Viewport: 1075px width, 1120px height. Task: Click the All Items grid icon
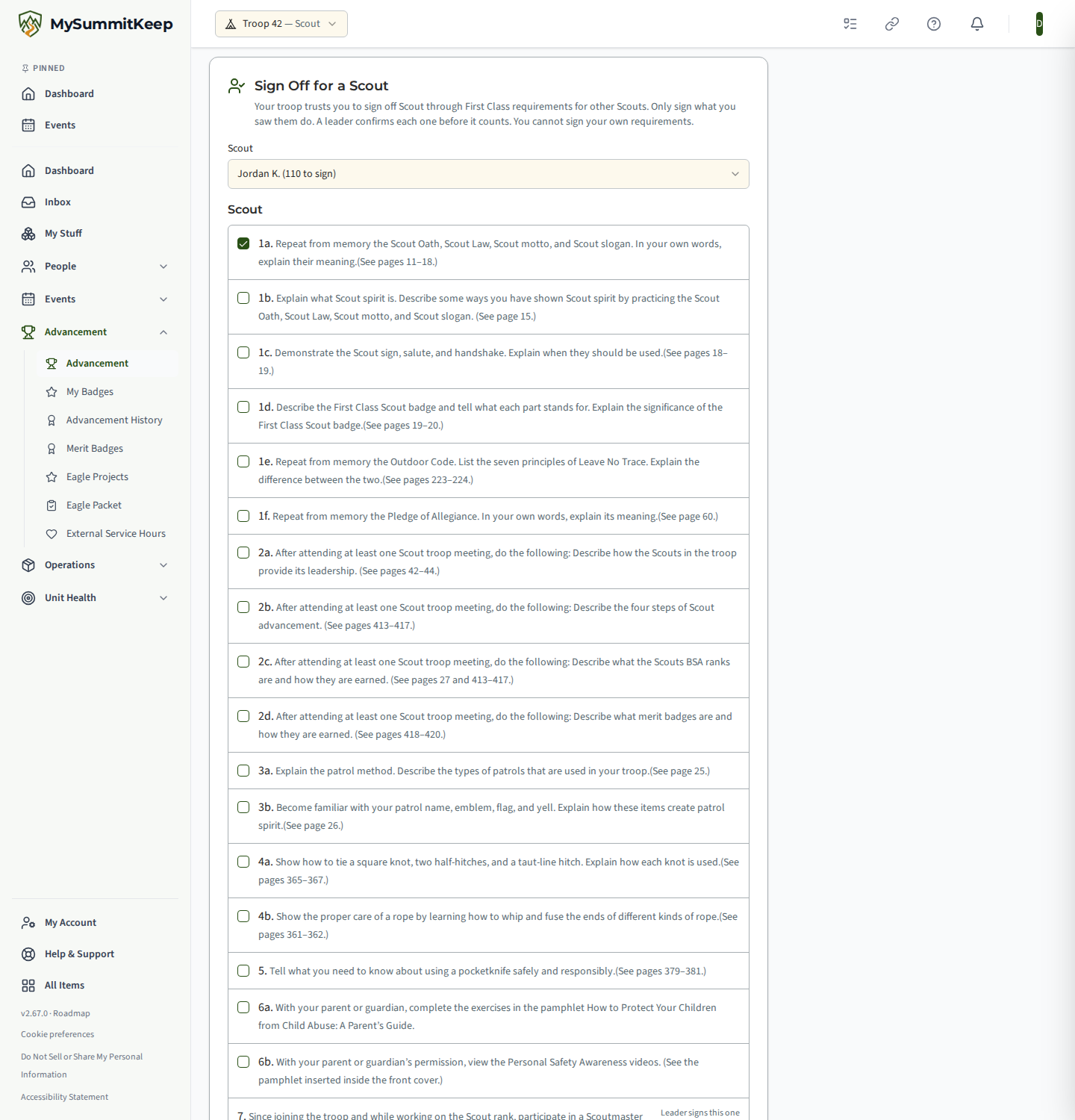click(x=28, y=986)
